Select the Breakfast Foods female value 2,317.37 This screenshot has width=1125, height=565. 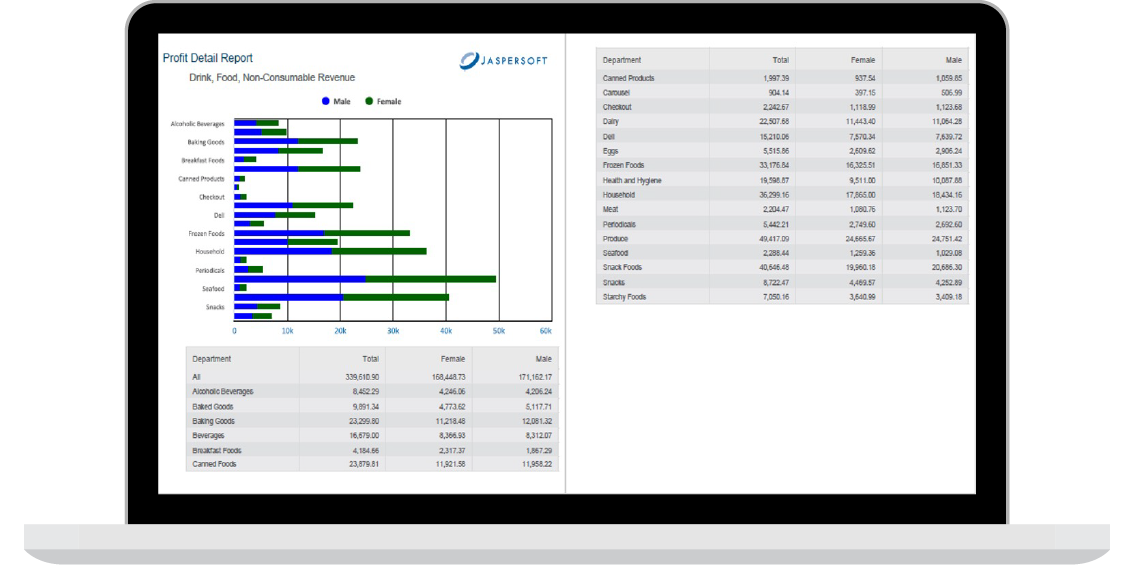click(452, 451)
